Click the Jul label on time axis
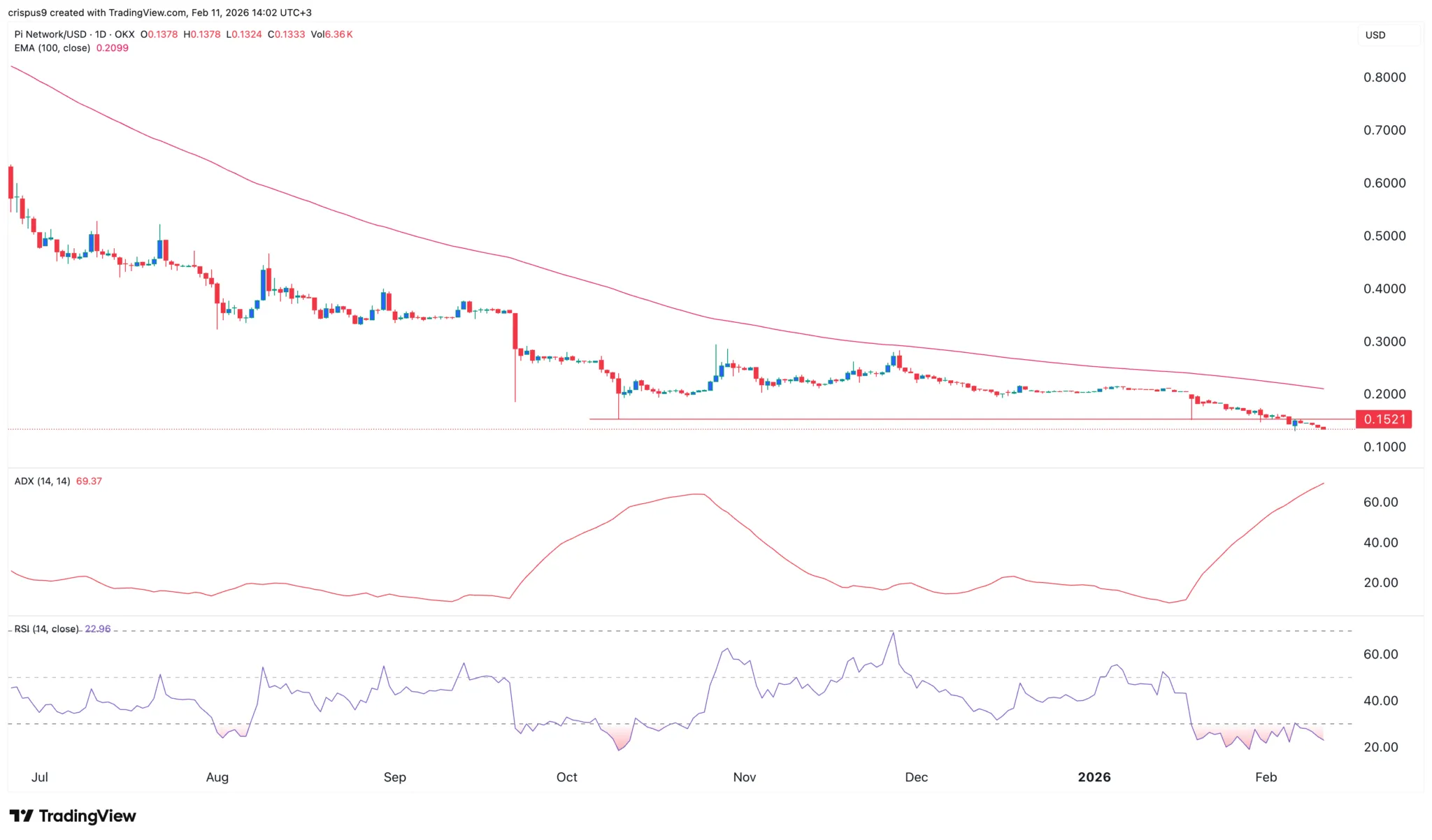 pyautogui.click(x=40, y=777)
